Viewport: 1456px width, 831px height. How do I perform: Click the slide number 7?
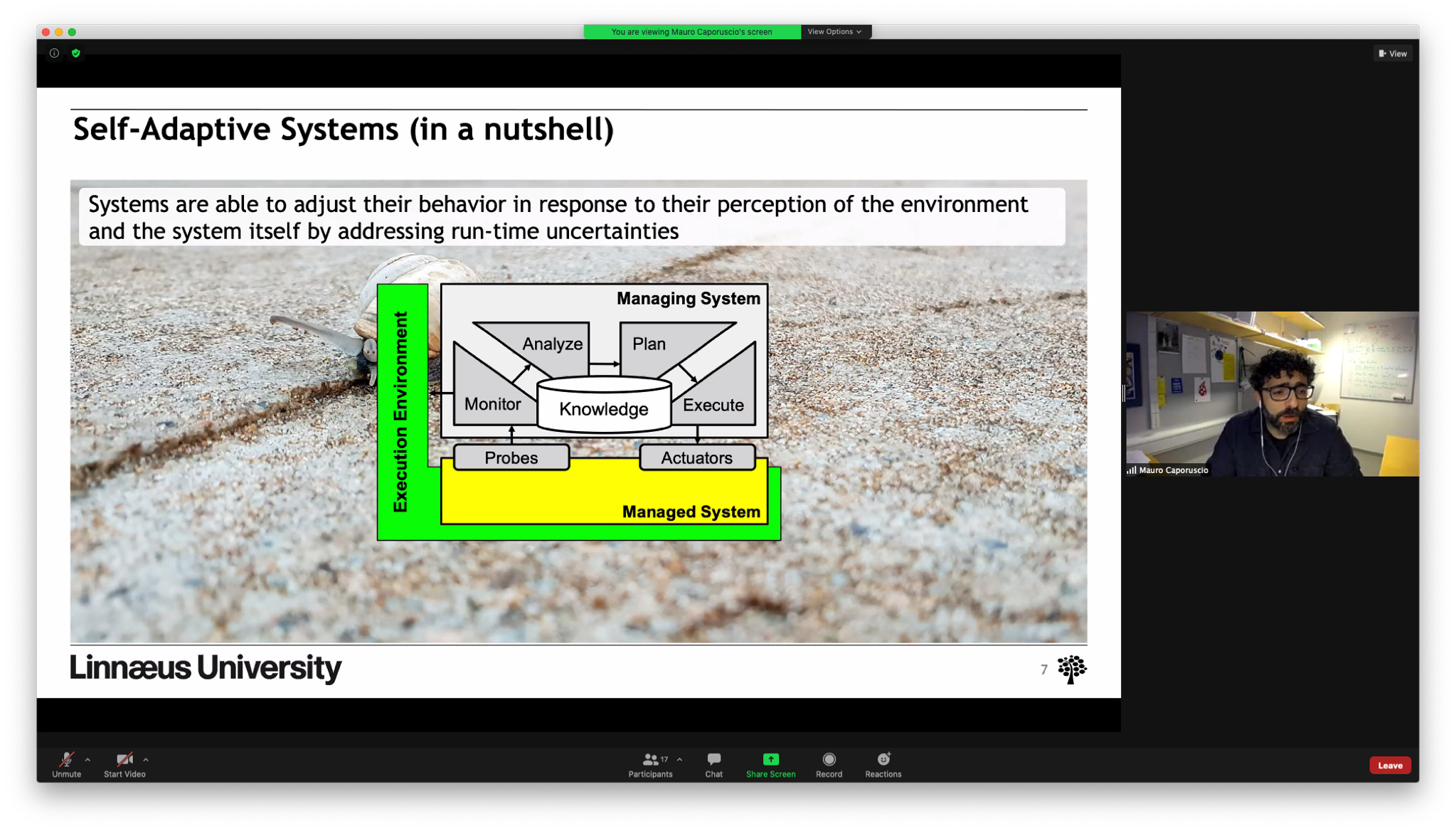pos(1043,669)
